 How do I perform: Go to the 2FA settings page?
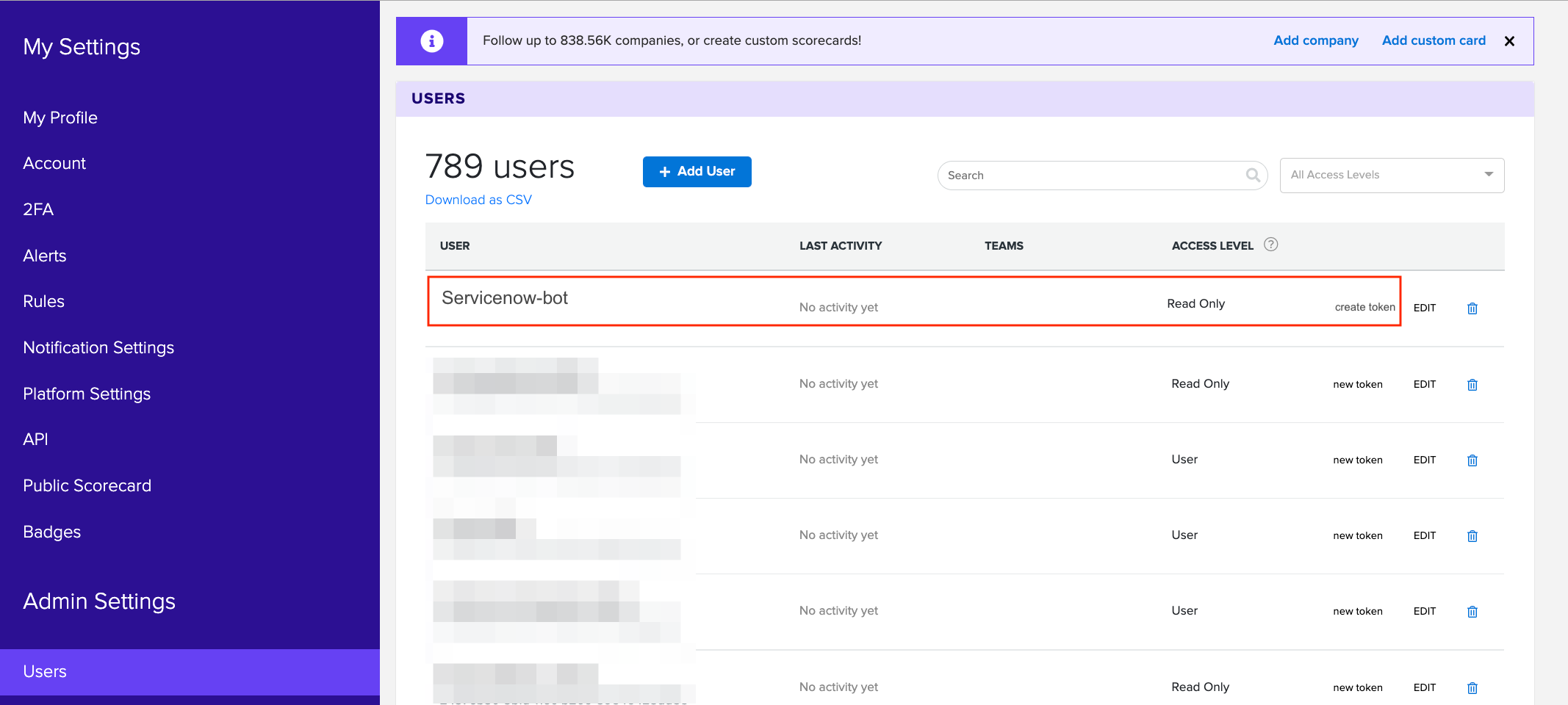(x=38, y=209)
